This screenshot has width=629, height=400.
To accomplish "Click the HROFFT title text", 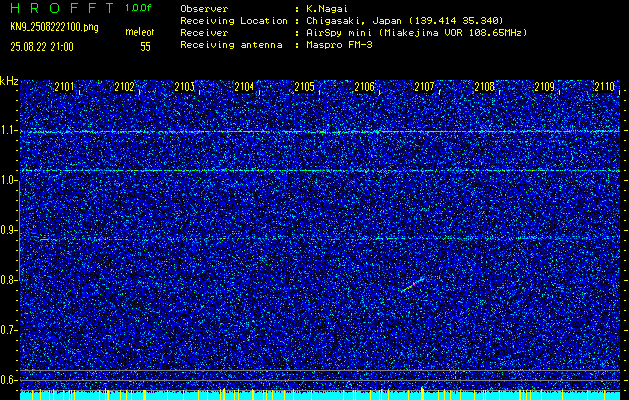I will coord(63,8).
